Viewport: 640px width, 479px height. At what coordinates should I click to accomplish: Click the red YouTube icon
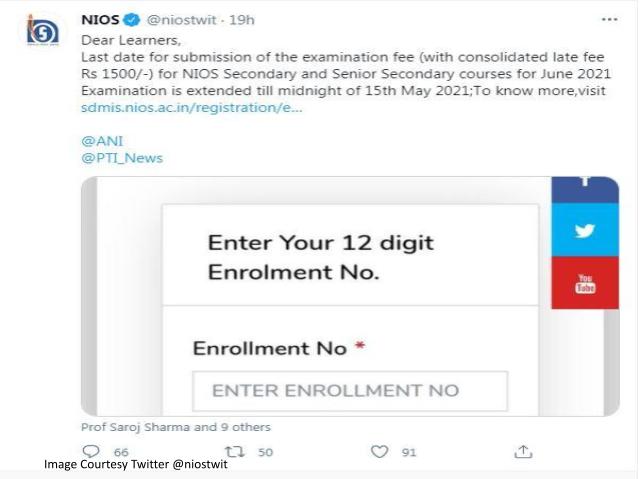pos(585,283)
